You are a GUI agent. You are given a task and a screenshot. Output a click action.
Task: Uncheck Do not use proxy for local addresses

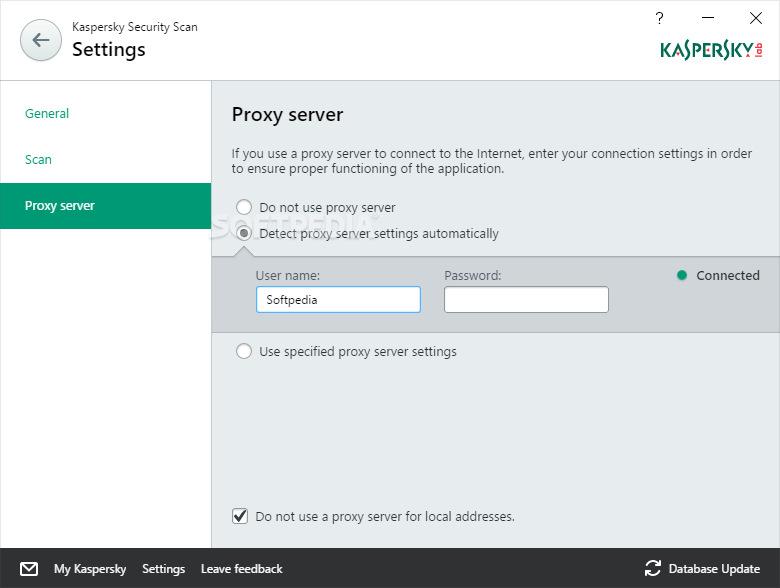tap(240, 516)
